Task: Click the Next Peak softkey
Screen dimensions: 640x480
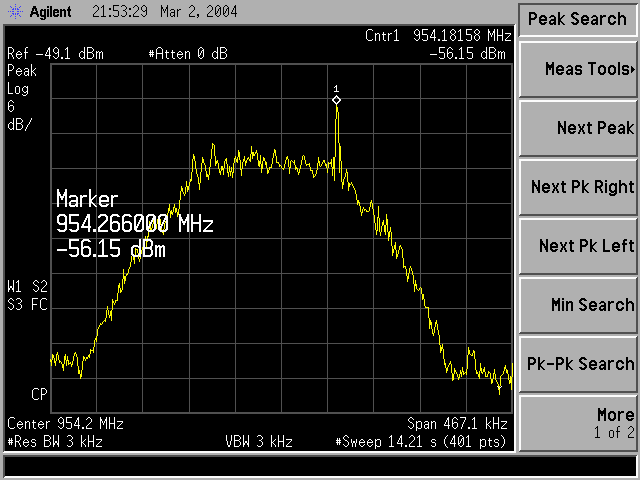Action: click(x=578, y=128)
